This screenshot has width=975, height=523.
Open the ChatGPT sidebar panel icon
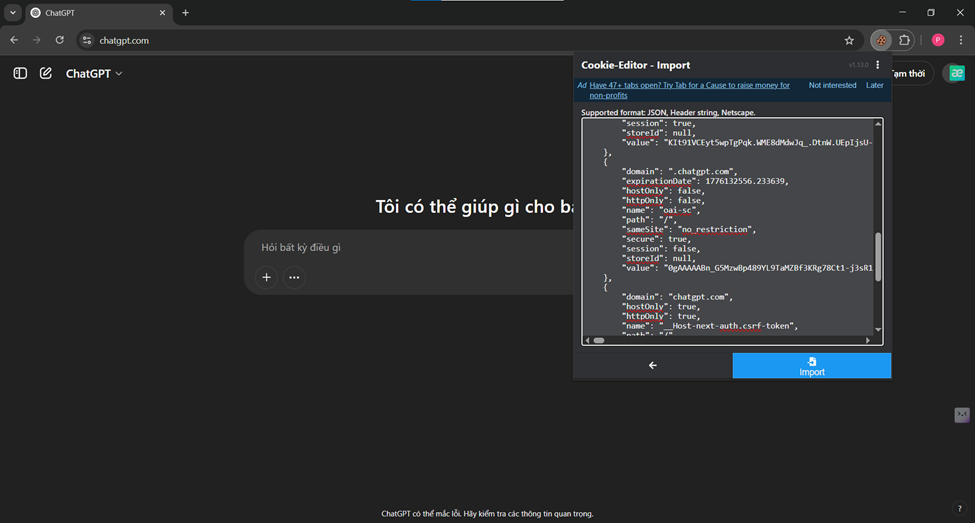click(x=20, y=73)
